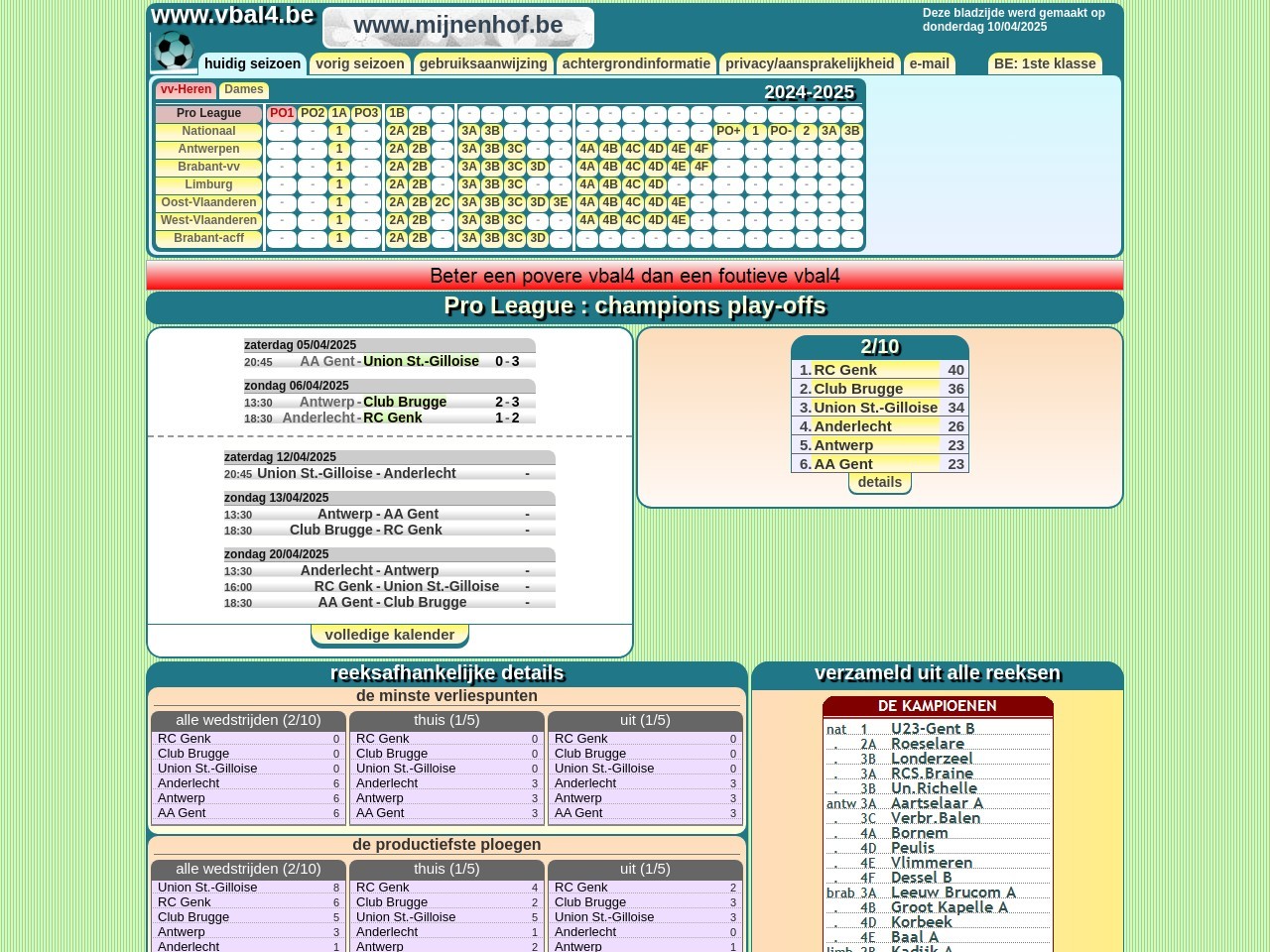Open the 1B cell in Pro League row
The image size is (1270, 952).
point(397,113)
